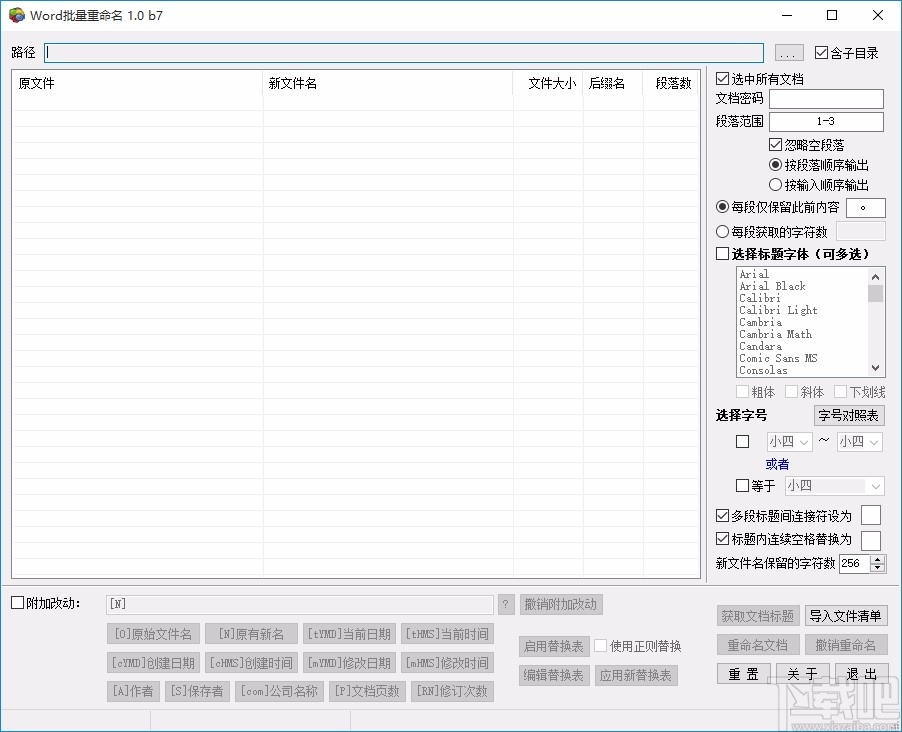
Task: Click the question mark help icon
Action: tap(507, 604)
